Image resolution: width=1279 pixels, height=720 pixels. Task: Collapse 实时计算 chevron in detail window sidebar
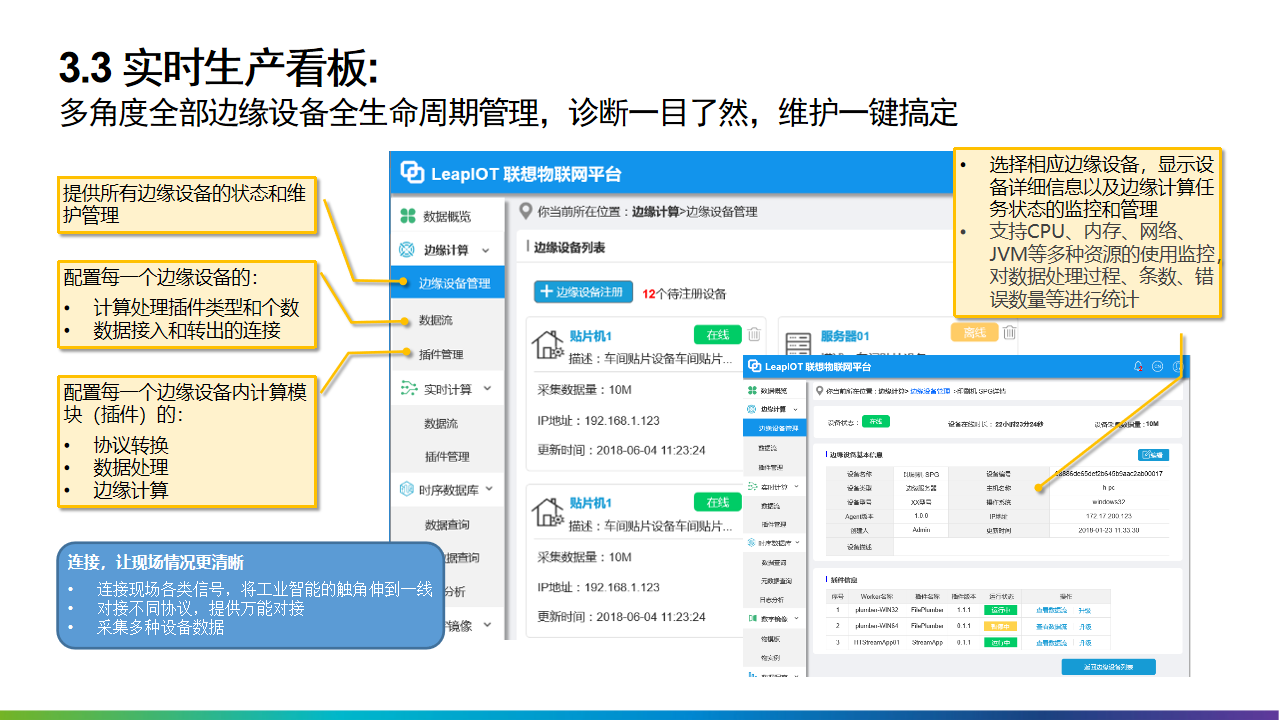797,487
